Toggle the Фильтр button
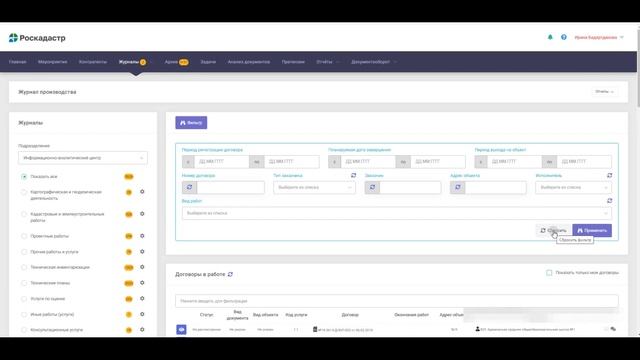This screenshot has height=360, width=640. click(191, 122)
